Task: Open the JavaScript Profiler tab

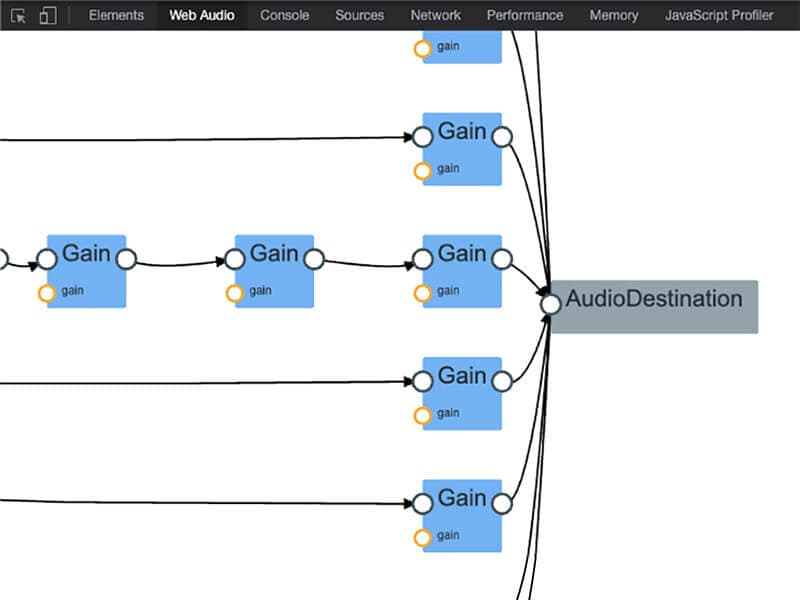Action: coord(718,15)
